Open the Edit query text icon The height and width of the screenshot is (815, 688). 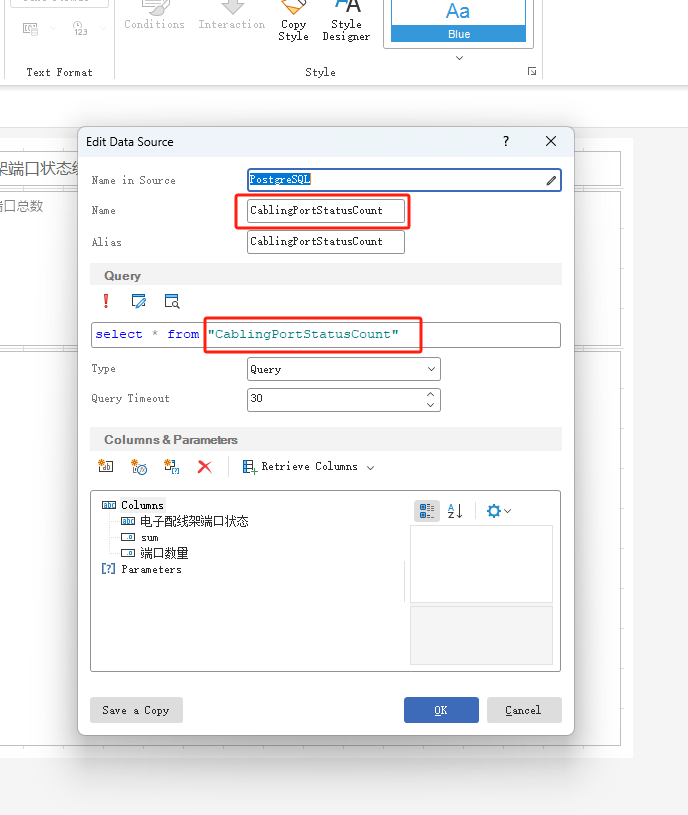tap(139, 301)
